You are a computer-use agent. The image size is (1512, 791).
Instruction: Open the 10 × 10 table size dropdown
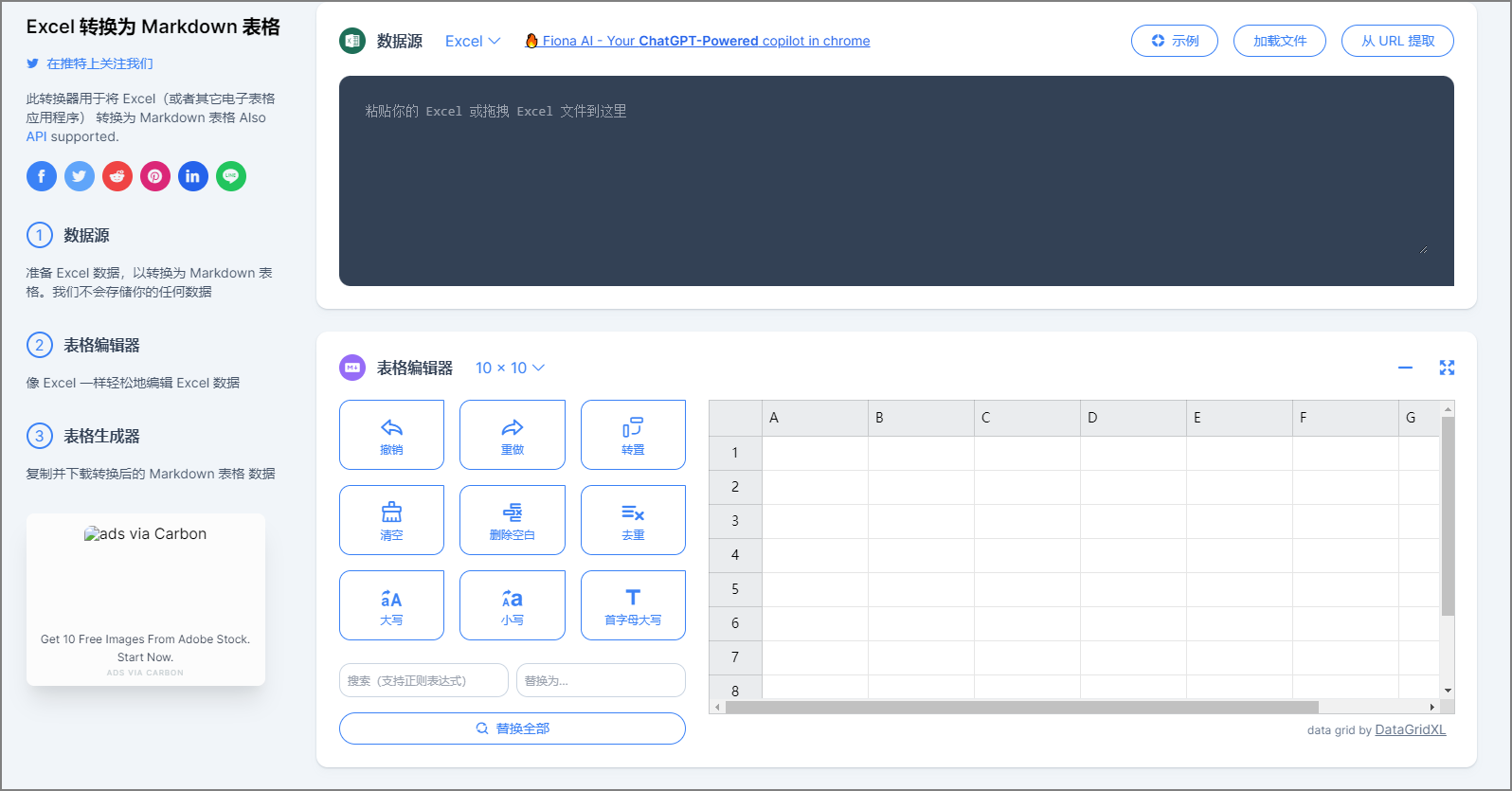510,368
